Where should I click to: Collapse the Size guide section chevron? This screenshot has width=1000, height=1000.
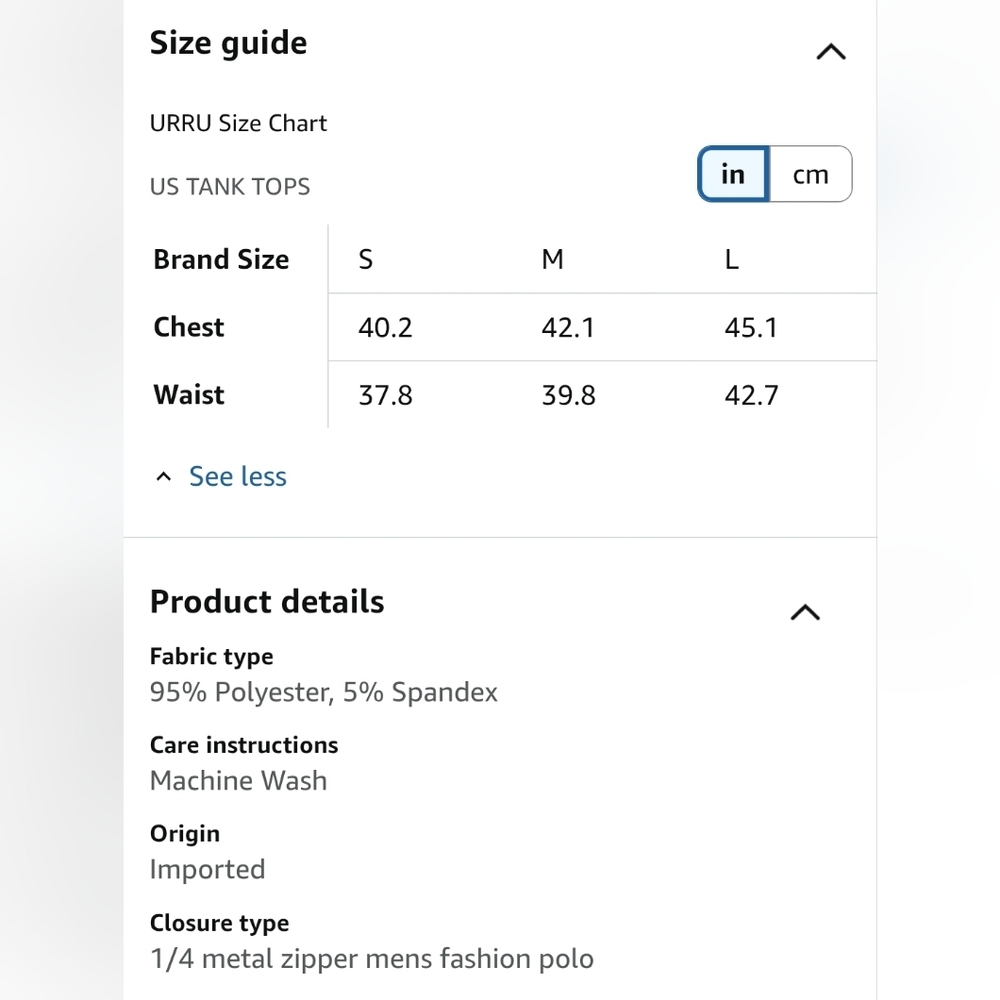831,52
